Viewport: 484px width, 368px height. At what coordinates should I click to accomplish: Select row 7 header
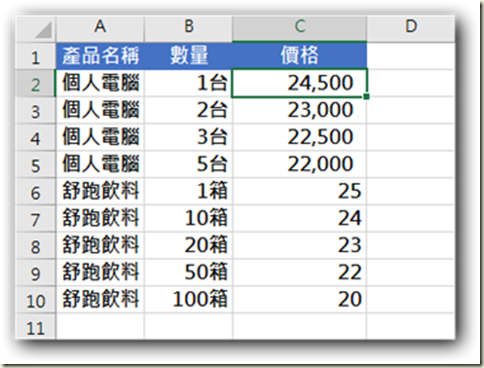(x=36, y=219)
